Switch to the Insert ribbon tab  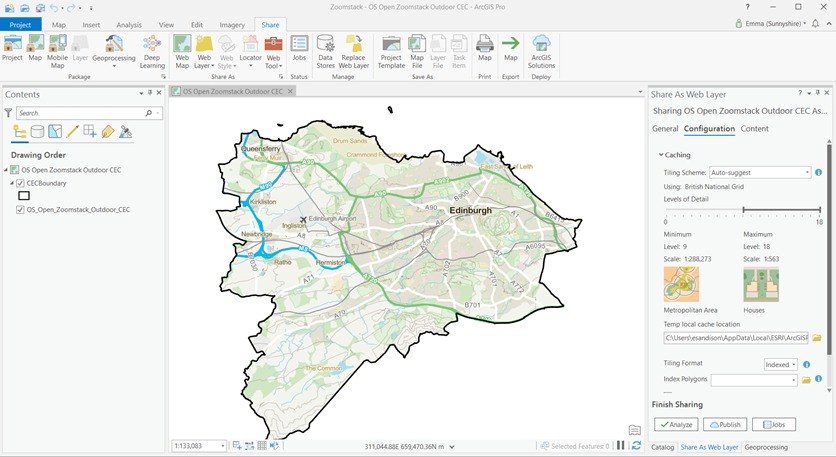tap(91, 25)
